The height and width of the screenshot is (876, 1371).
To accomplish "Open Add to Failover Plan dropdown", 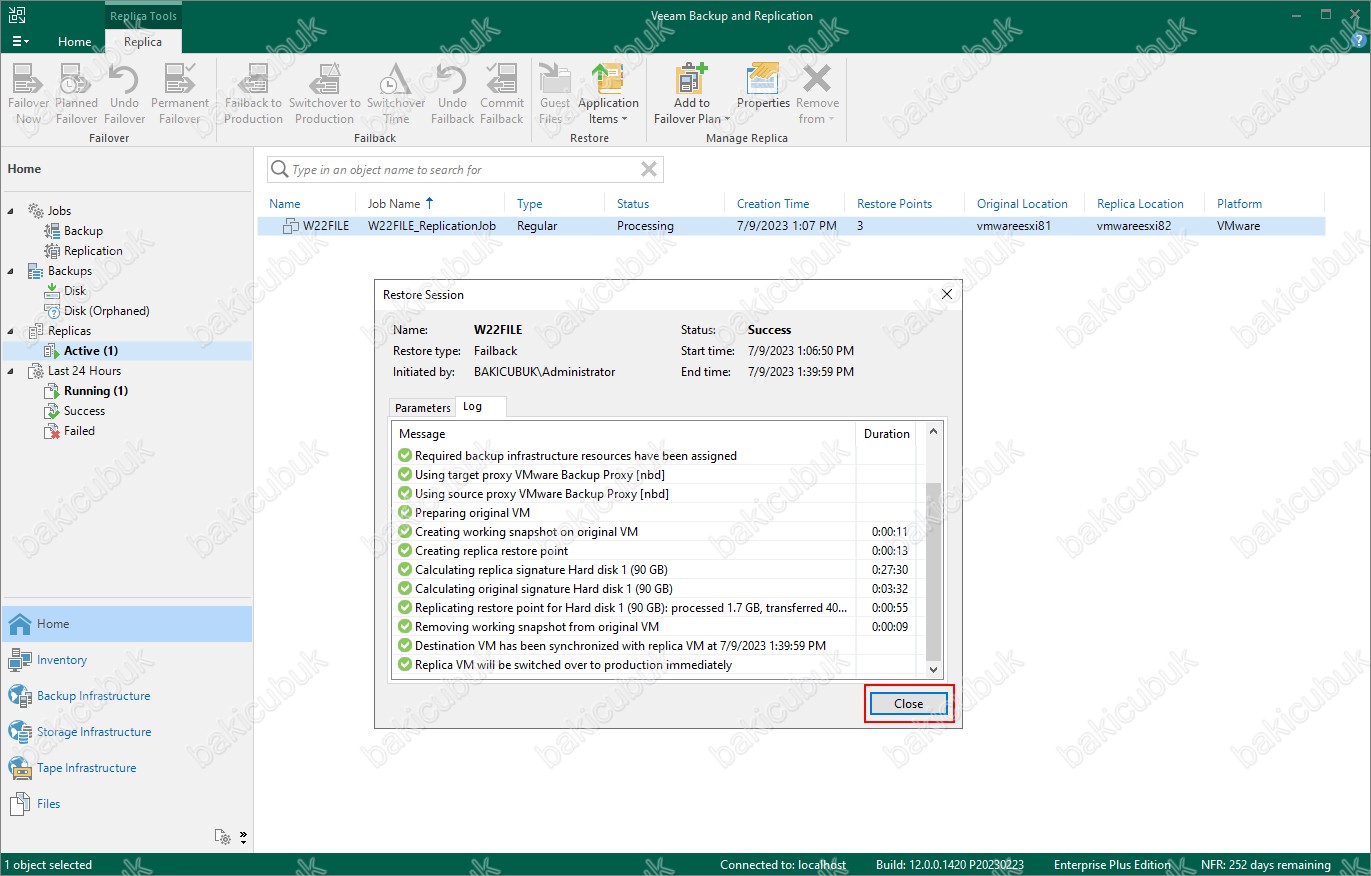I will (692, 94).
